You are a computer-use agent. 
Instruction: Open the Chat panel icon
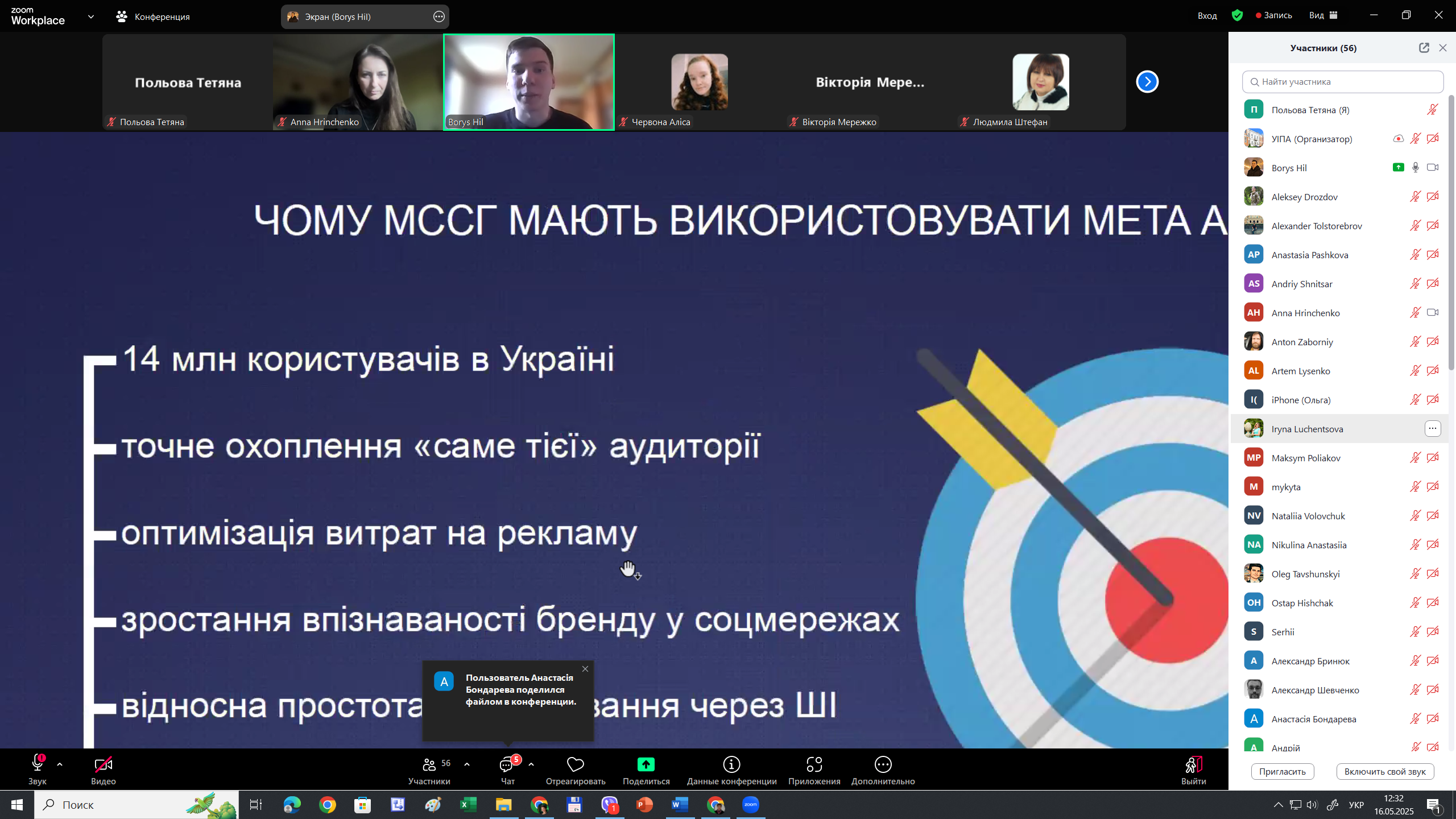pos(507,765)
